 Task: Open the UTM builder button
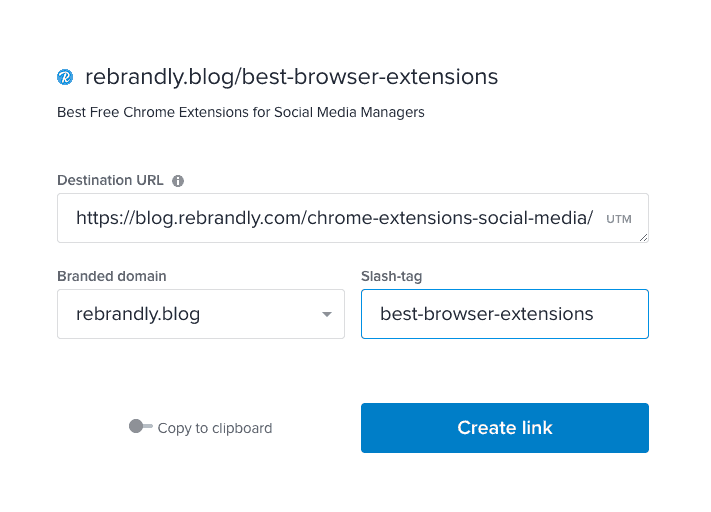[x=619, y=219]
